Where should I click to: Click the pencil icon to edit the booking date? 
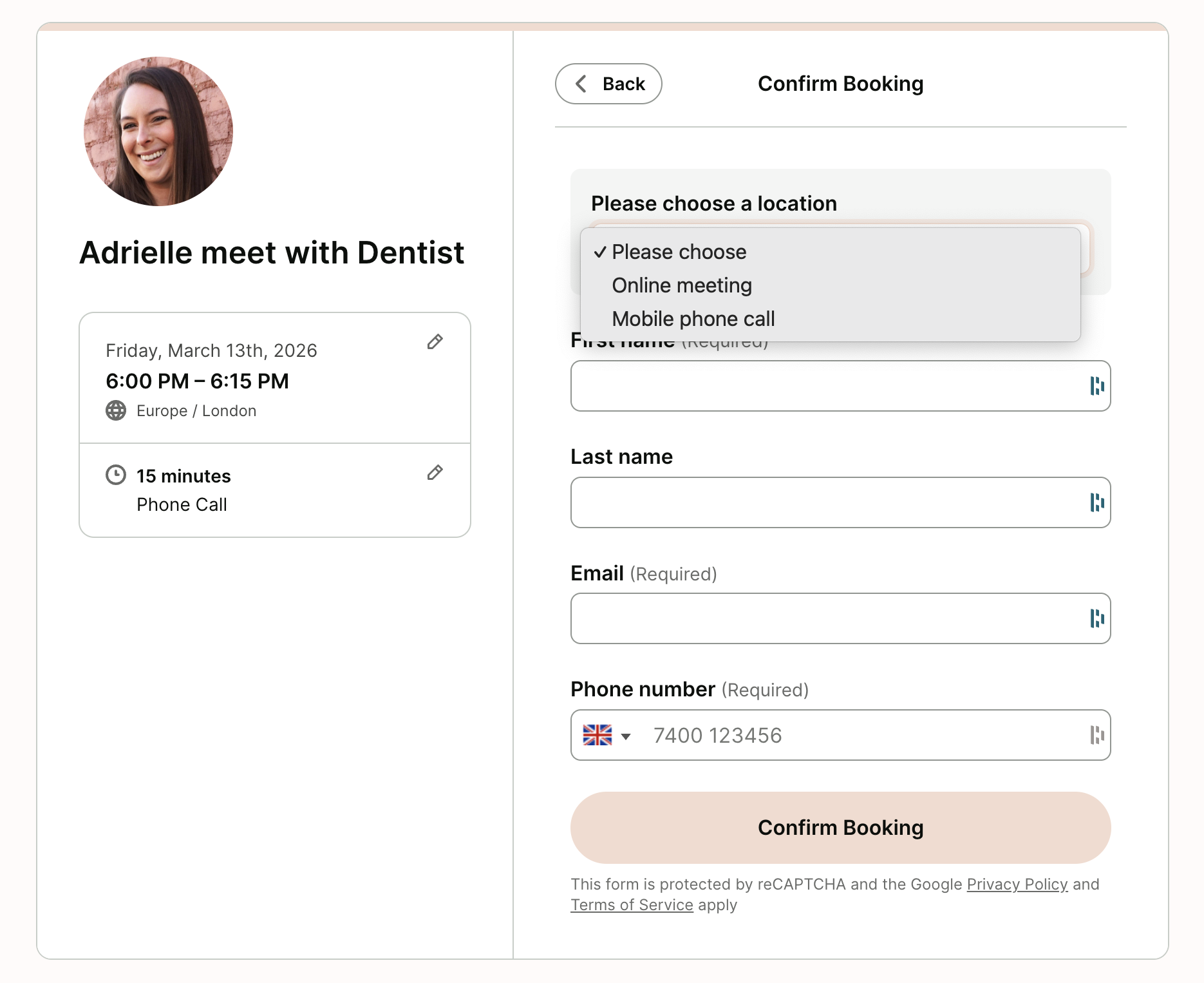click(x=435, y=342)
